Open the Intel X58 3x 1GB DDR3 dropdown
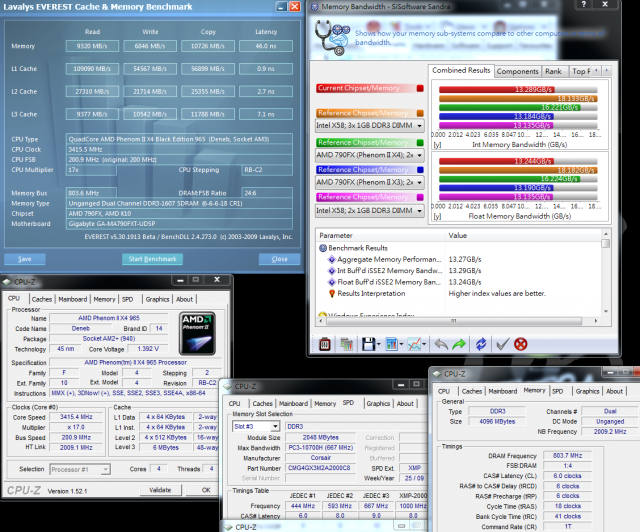The image size is (640, 532). pos(420,125)
